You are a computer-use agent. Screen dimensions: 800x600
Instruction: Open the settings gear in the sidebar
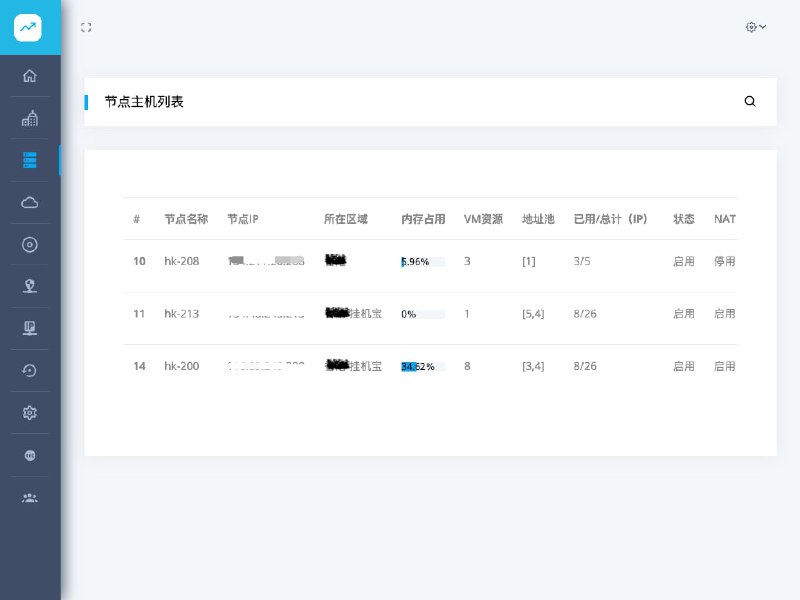[x=29, y=412]
